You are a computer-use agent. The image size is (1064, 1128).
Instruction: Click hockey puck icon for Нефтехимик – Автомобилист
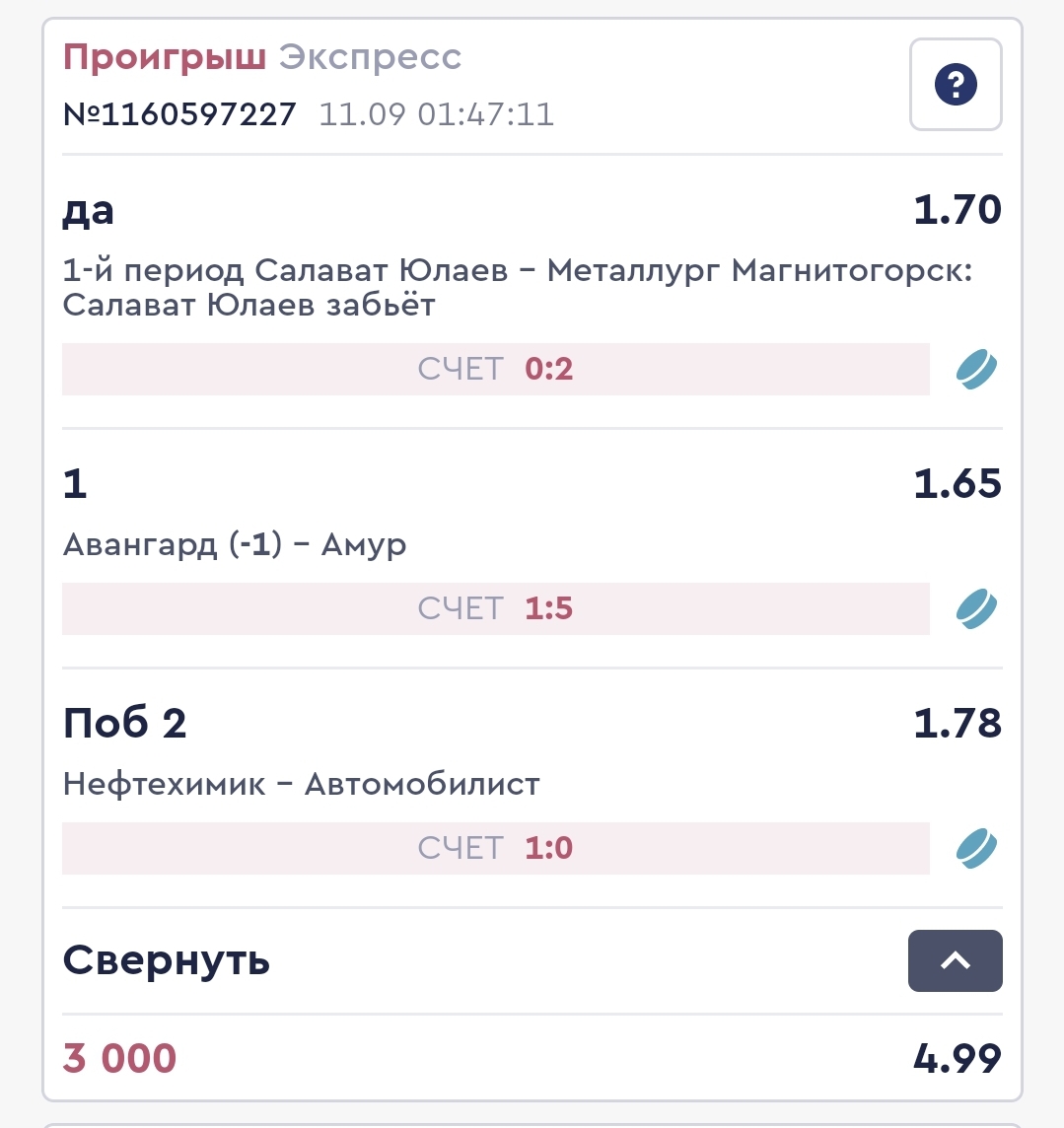[976, 848]
